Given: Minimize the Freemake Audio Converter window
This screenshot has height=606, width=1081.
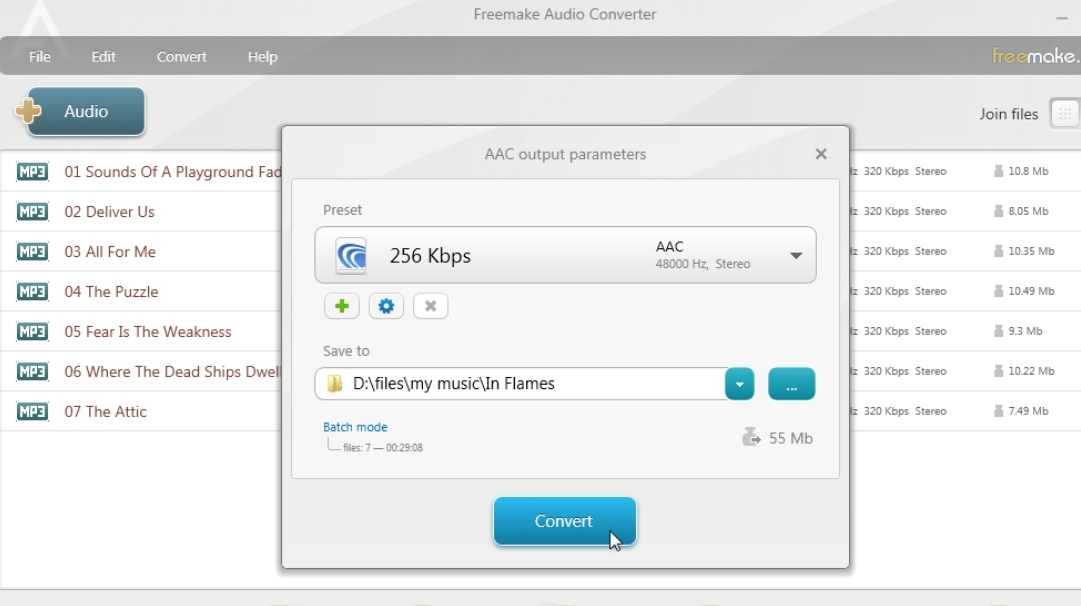Looking at the screenshot, I should (x=1062, y=18).
